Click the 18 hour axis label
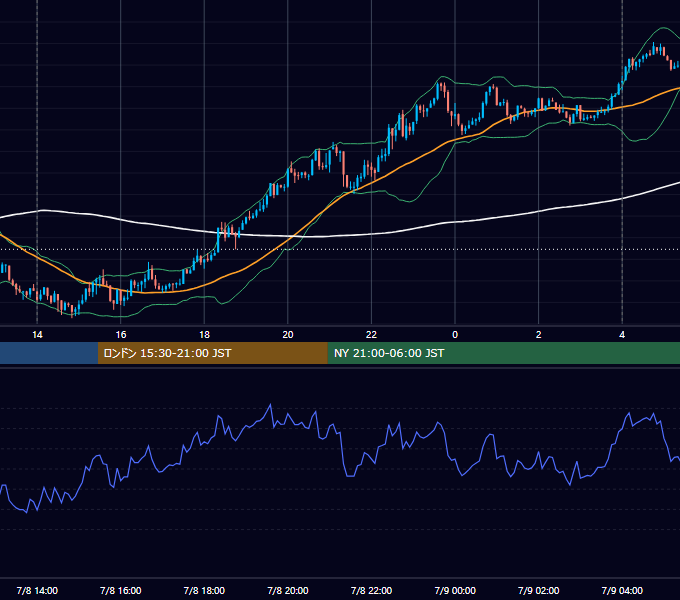 click(204, 335)
